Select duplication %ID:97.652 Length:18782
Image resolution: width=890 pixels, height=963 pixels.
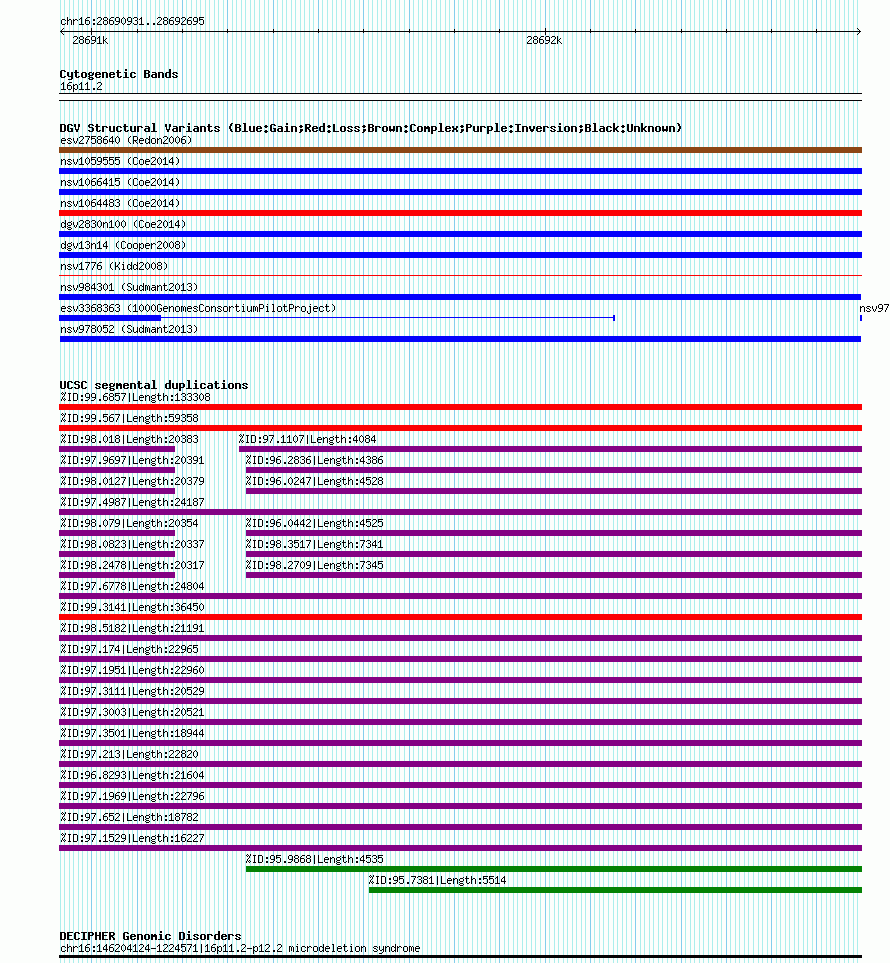tap(129, 816)
